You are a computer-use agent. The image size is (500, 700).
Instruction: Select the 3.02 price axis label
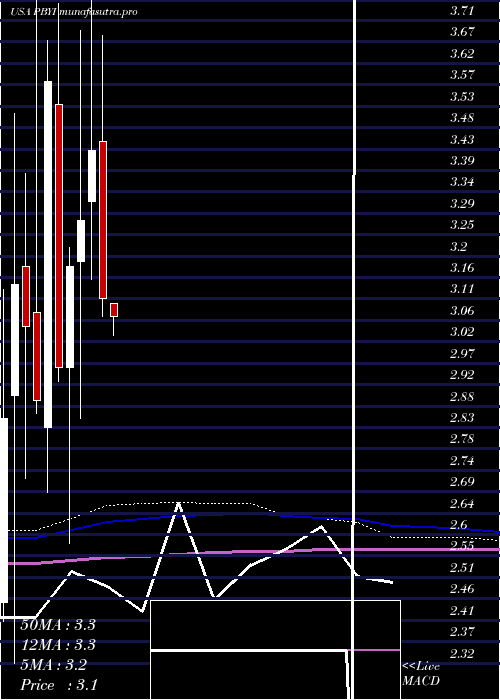[x=462, y=332]
